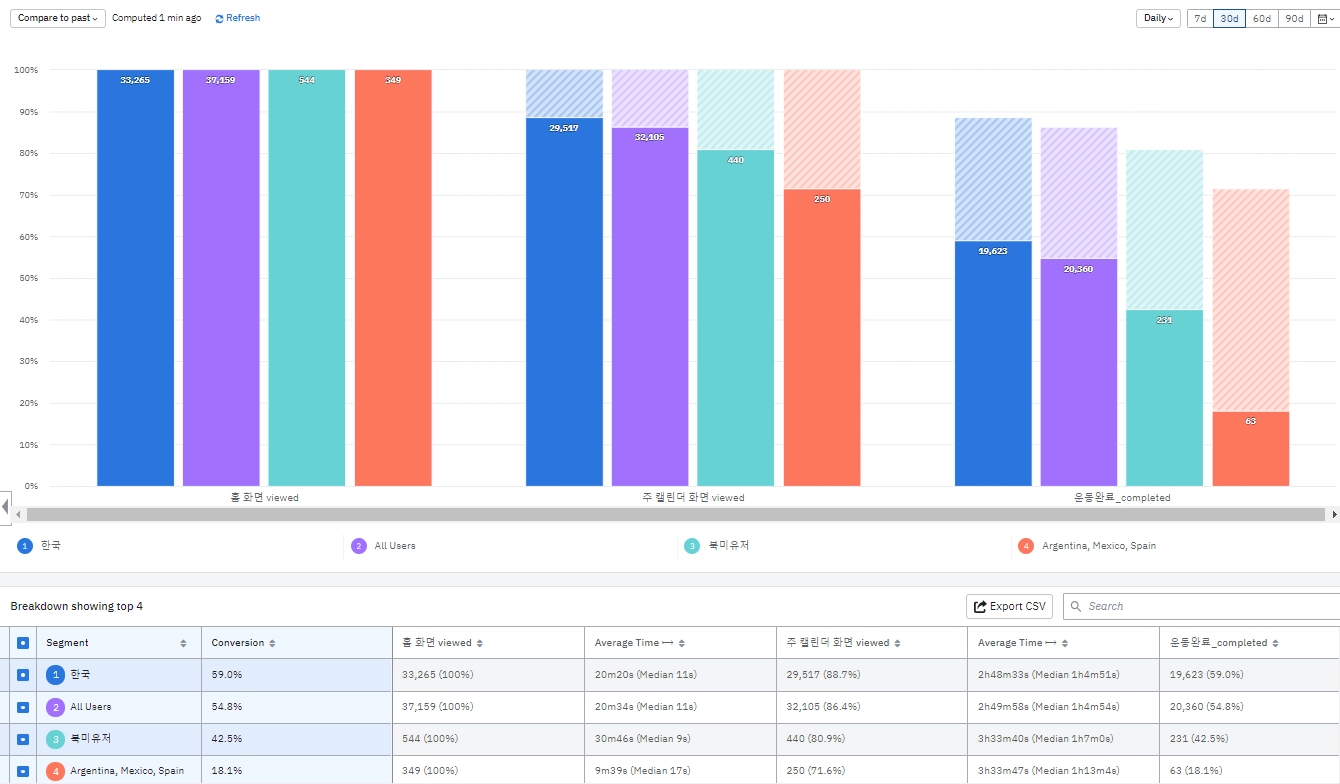Screen dimensions: 1340x784
Task: Open the Compare to past dropdown
Action: coord(58,18)
